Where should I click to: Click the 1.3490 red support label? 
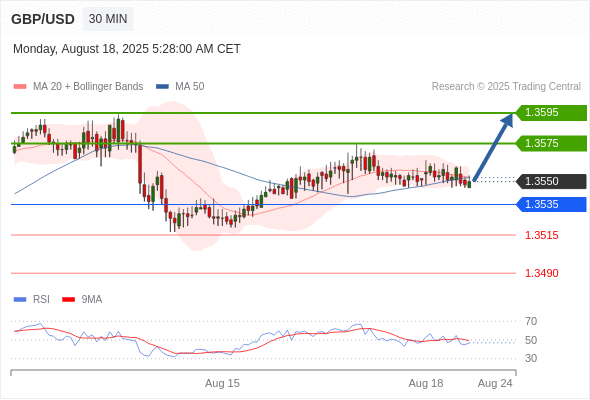click(542, 273)
